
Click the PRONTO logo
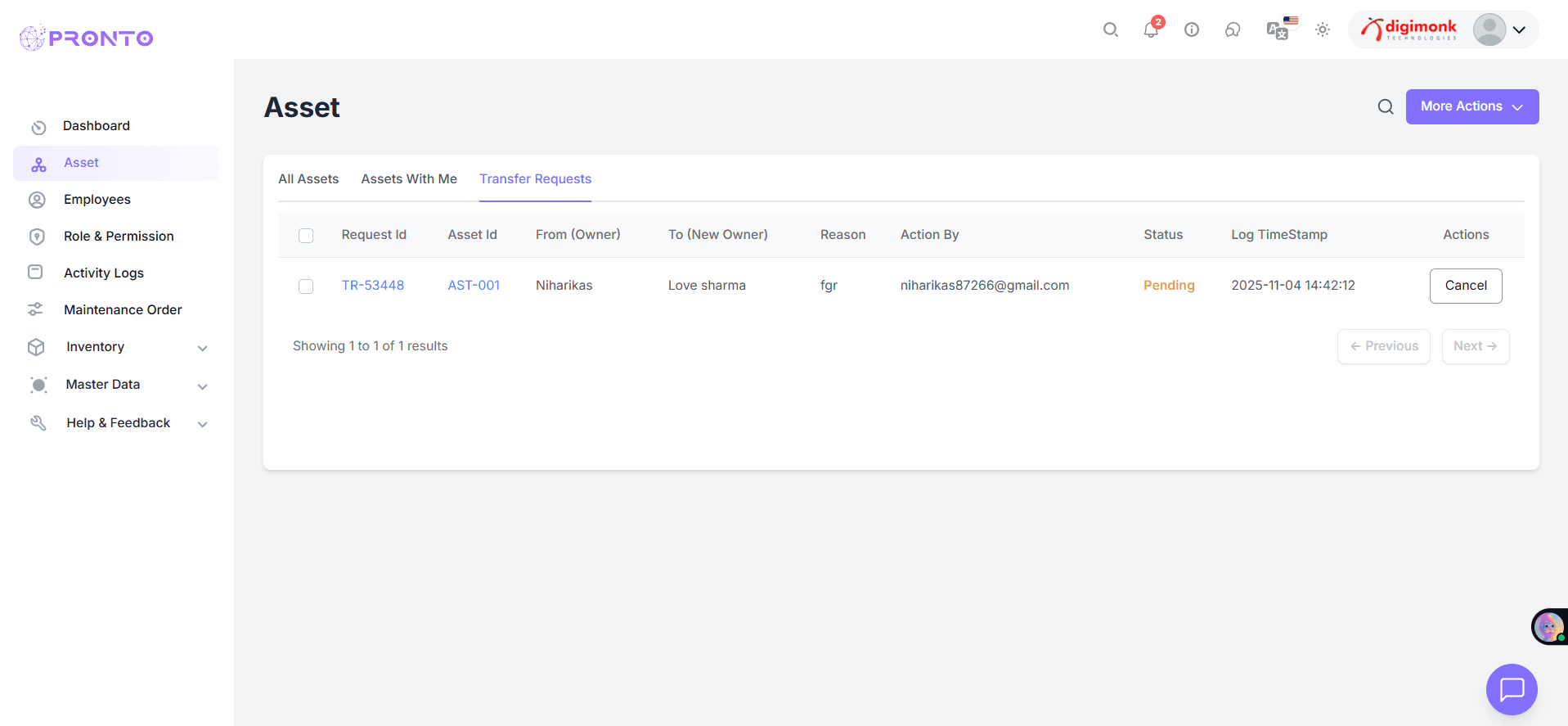pyautogui.click(x=87, y=38)
